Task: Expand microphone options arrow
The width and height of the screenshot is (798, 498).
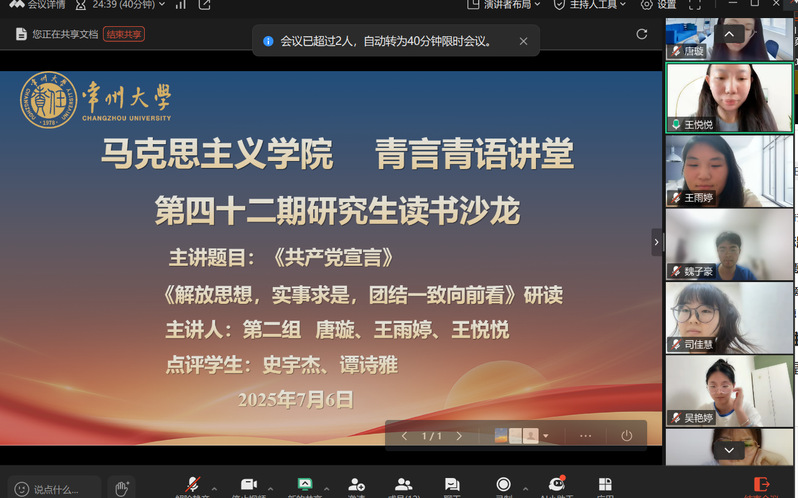Action: [x=214, y=489]
